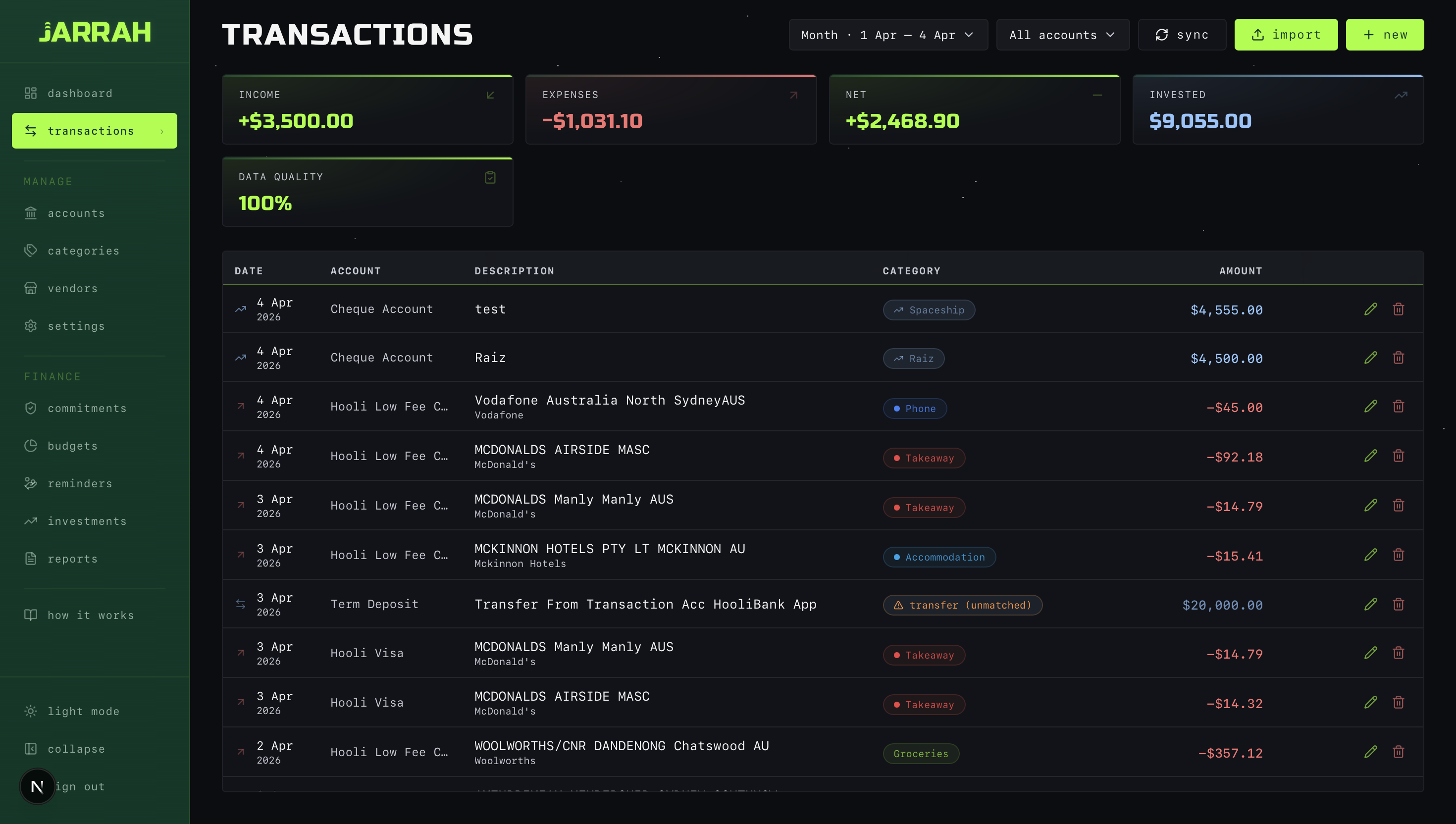Viewport: 1456px width, 824px height.
Task: Click the edit pencil on the Vodafone transaction
Action: pyautogui.click(x=1370, y=406)
